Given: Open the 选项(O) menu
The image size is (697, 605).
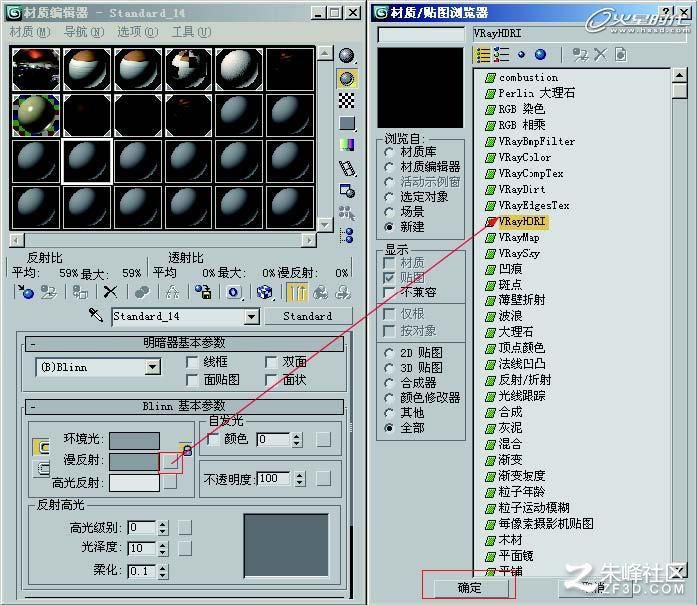Looking at the screenshot, I should (138, 32).
